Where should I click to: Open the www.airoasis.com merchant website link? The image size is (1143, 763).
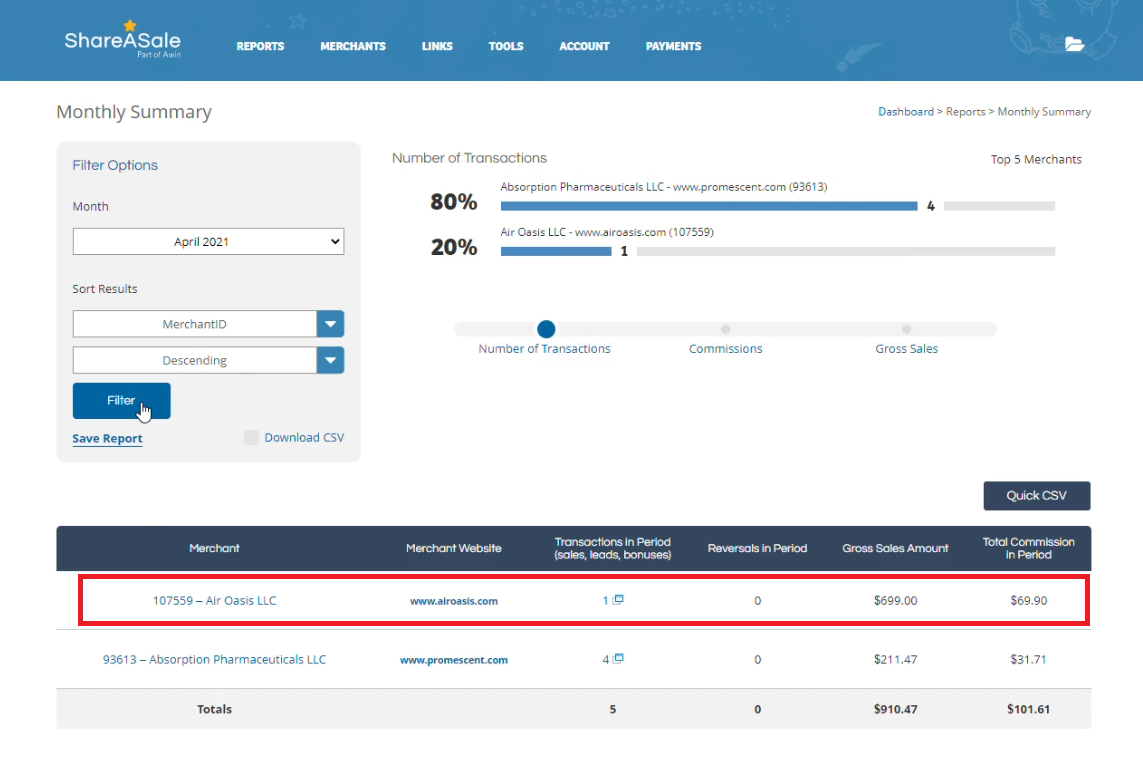[453, 601]
